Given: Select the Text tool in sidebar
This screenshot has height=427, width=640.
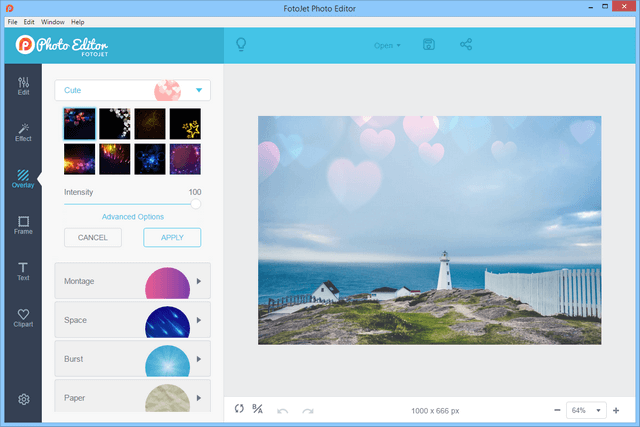Looking at the screenshot, I should pos(23,270).
